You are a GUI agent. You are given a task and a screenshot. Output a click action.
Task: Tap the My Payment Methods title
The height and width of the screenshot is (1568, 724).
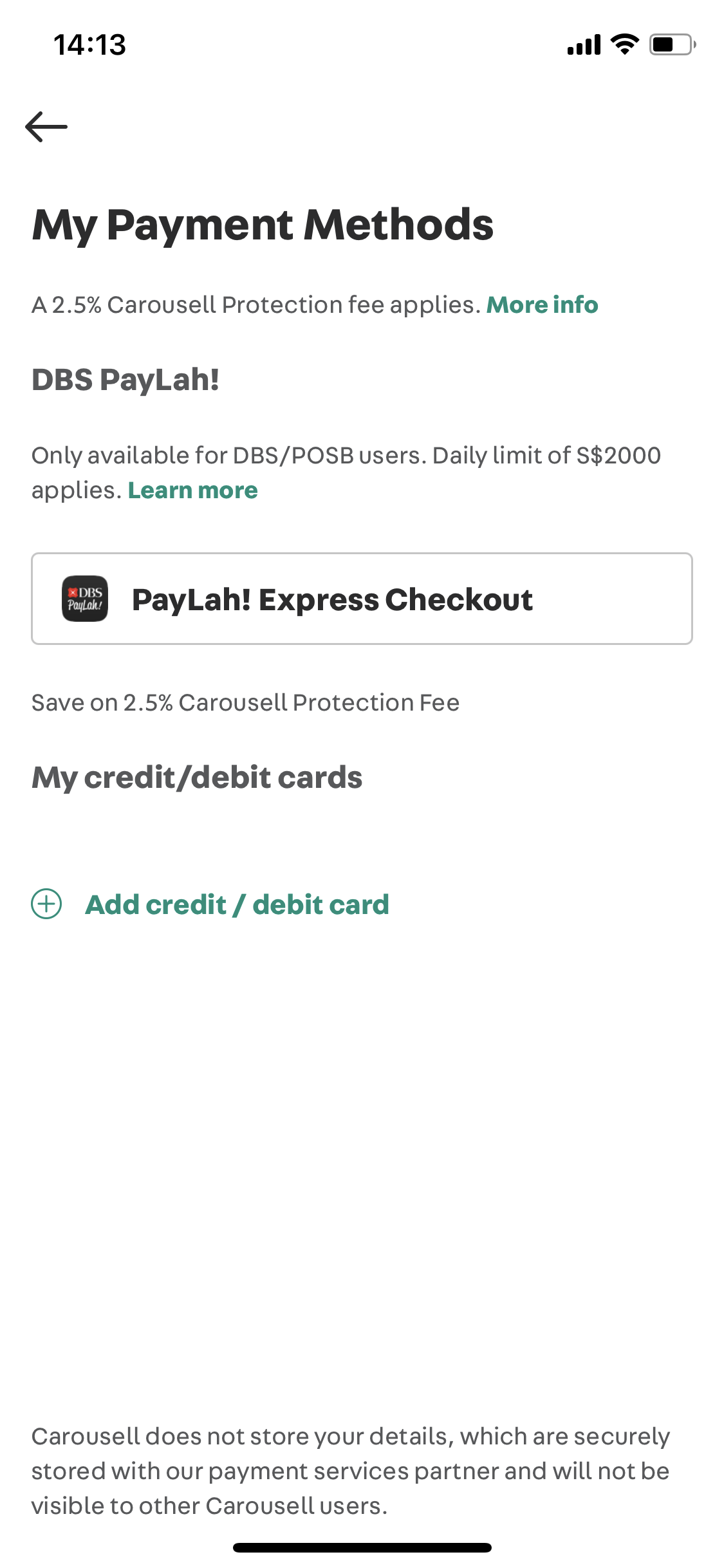pos(263,225)
